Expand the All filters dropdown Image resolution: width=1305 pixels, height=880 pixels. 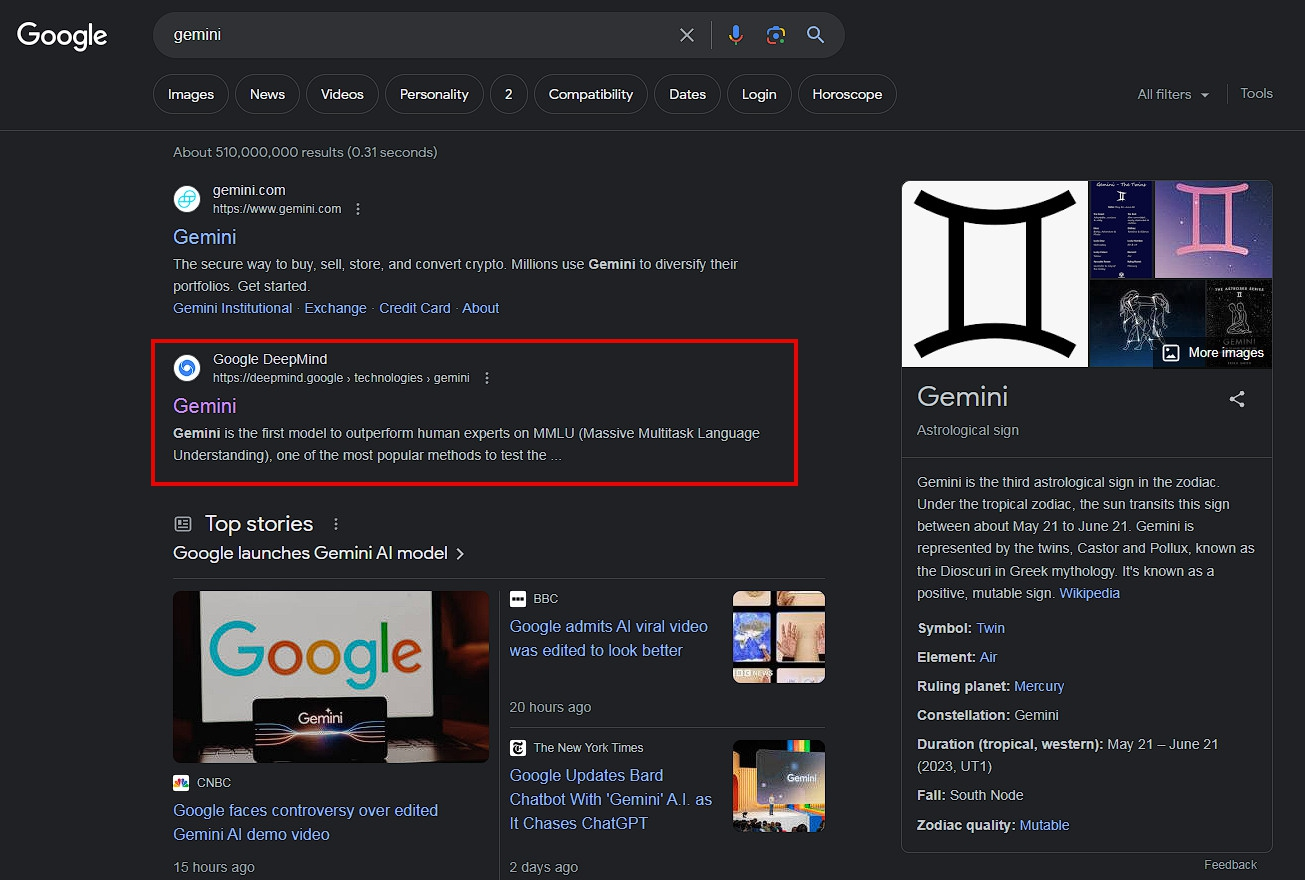(1173, 94)
